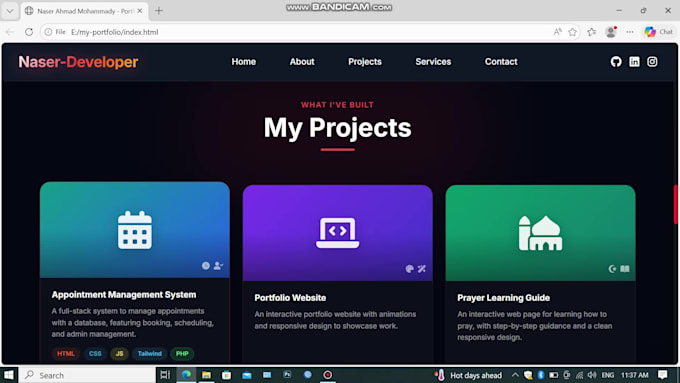This screenshot has width=680, height=383.
Task: Open a new browser tab
Action: tap(159, 11)
